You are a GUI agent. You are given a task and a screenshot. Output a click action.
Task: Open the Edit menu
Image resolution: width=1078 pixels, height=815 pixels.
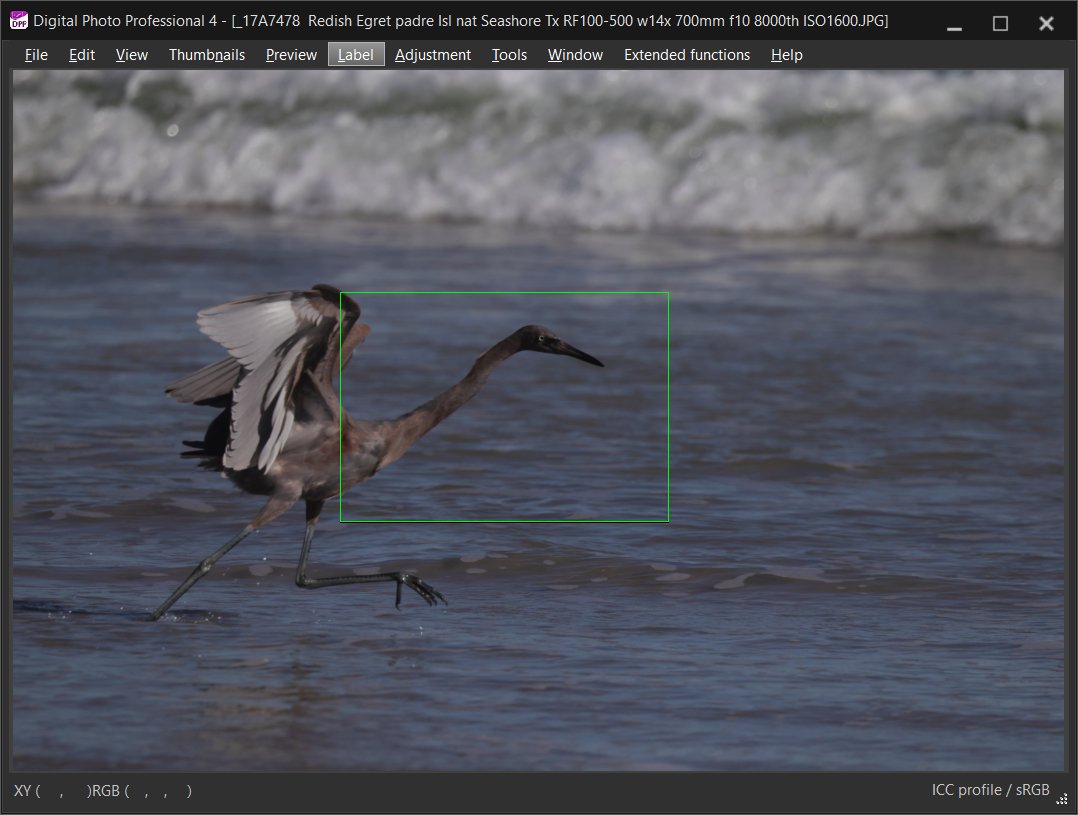(81, 55)
